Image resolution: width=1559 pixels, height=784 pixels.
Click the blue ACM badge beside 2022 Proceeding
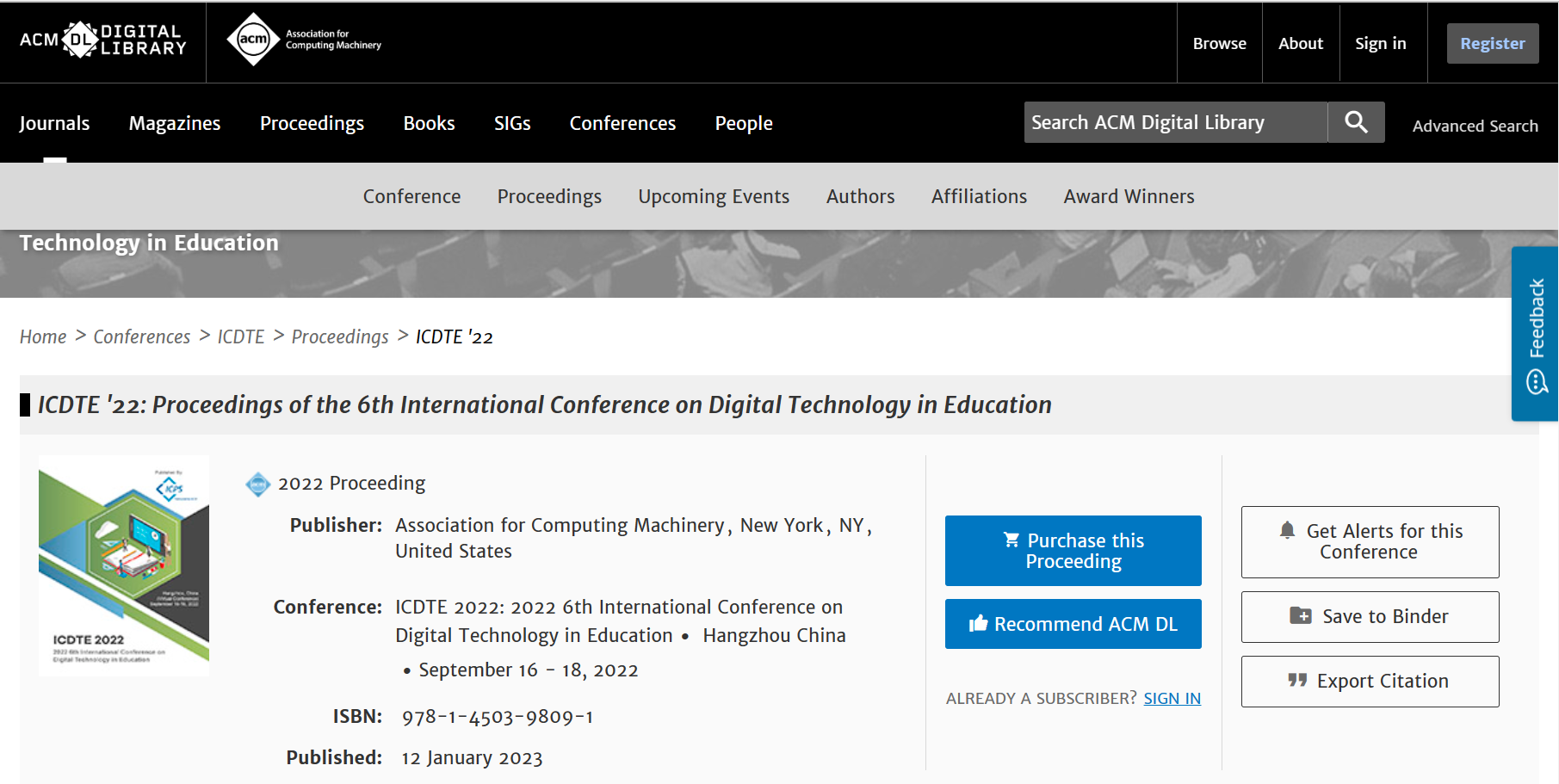click(258, 485)
